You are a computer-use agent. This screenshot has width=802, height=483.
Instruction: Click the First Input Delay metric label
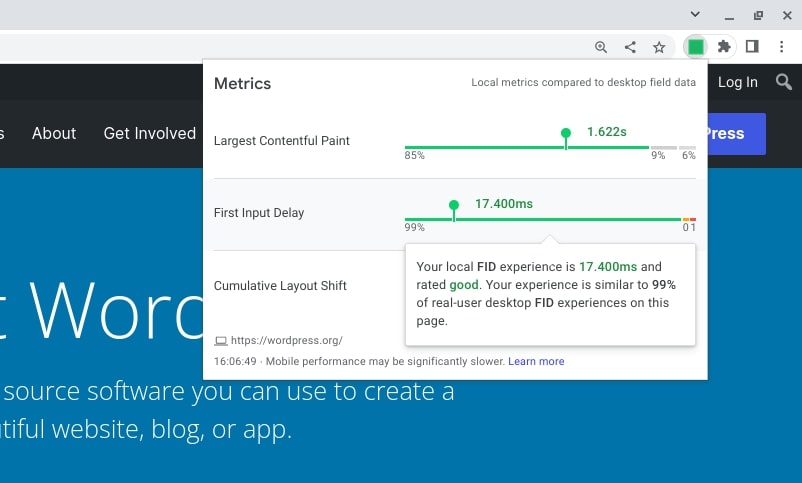pyautogui.click(x=259, y=213)
